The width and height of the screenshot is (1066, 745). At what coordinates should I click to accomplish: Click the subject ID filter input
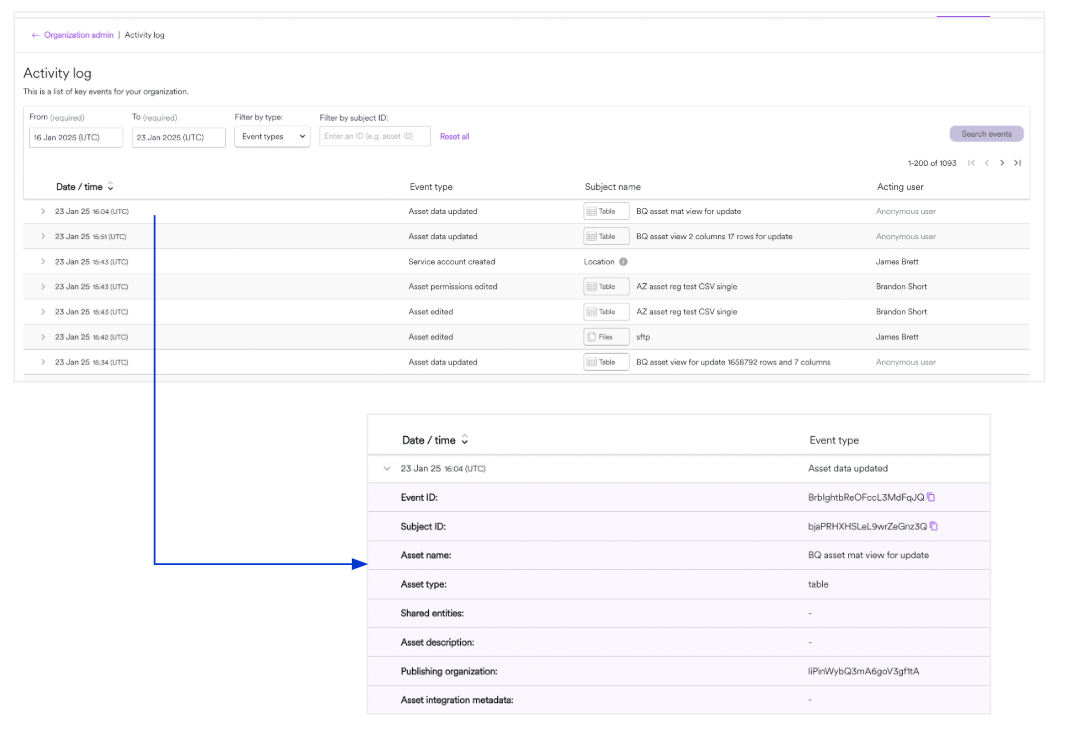374,137
